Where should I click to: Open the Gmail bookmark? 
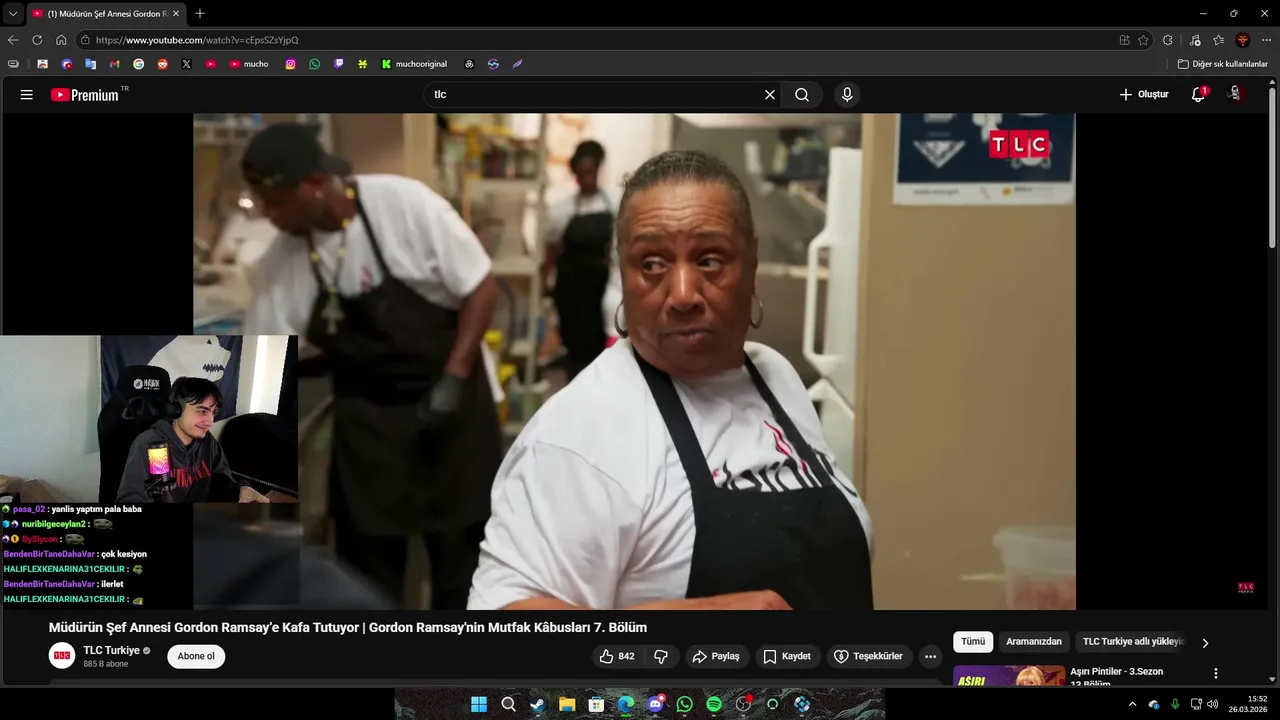(x=114, y=64)
